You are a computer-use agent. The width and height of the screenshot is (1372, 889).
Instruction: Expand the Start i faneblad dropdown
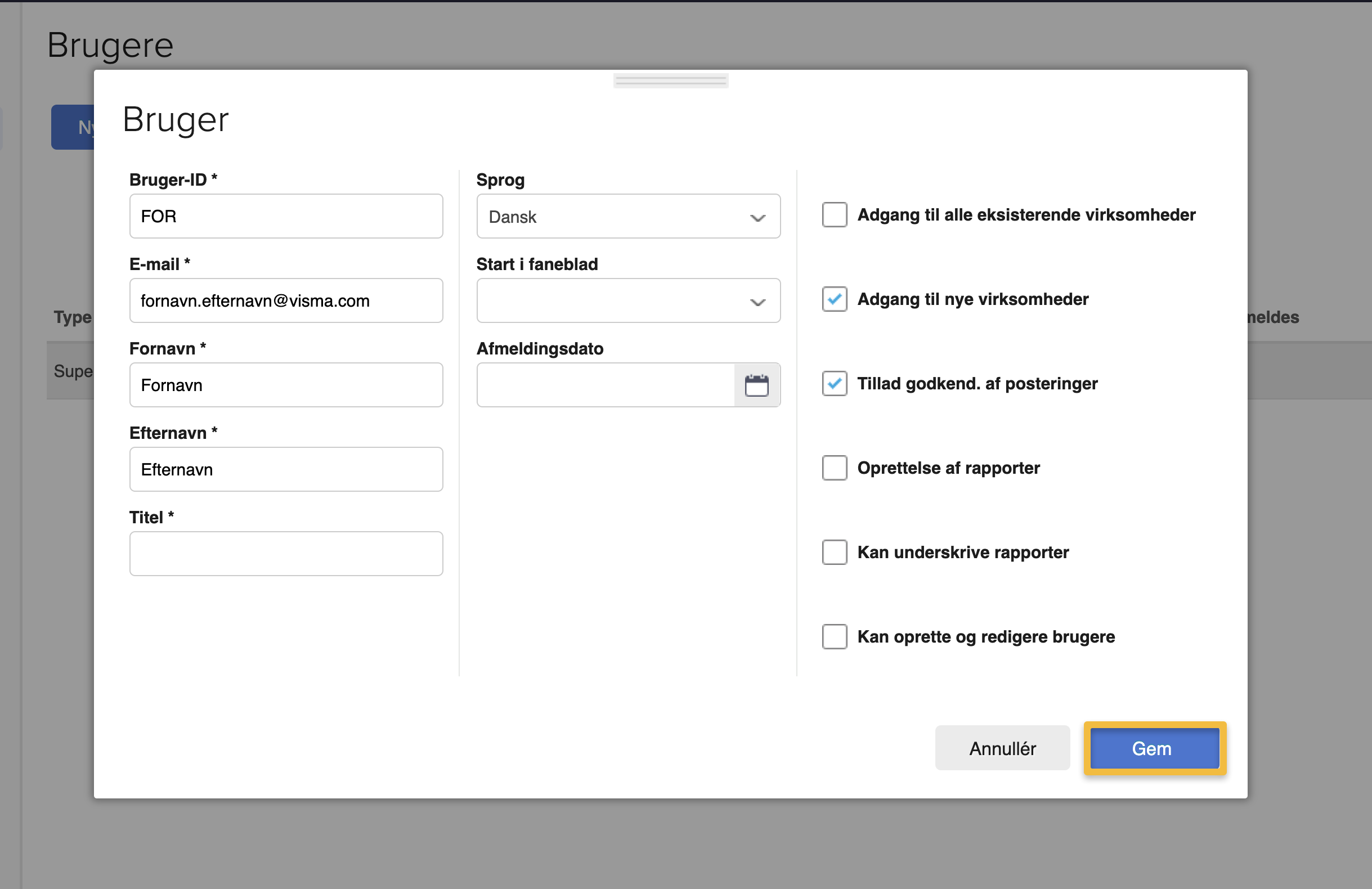point(628,301)
